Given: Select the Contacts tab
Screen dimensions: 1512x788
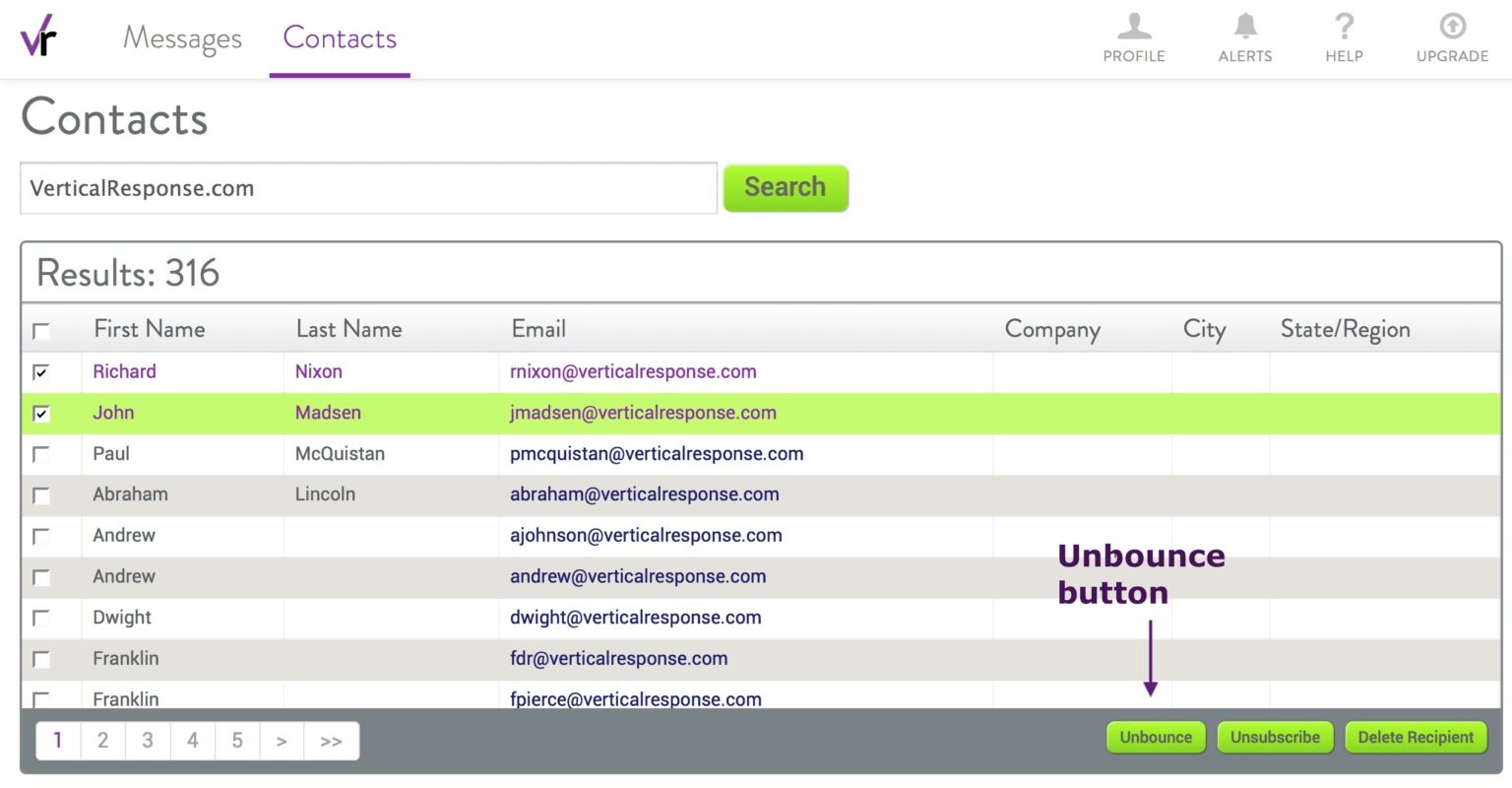Looking at the screenshot, I should click(x=339, y=37).
